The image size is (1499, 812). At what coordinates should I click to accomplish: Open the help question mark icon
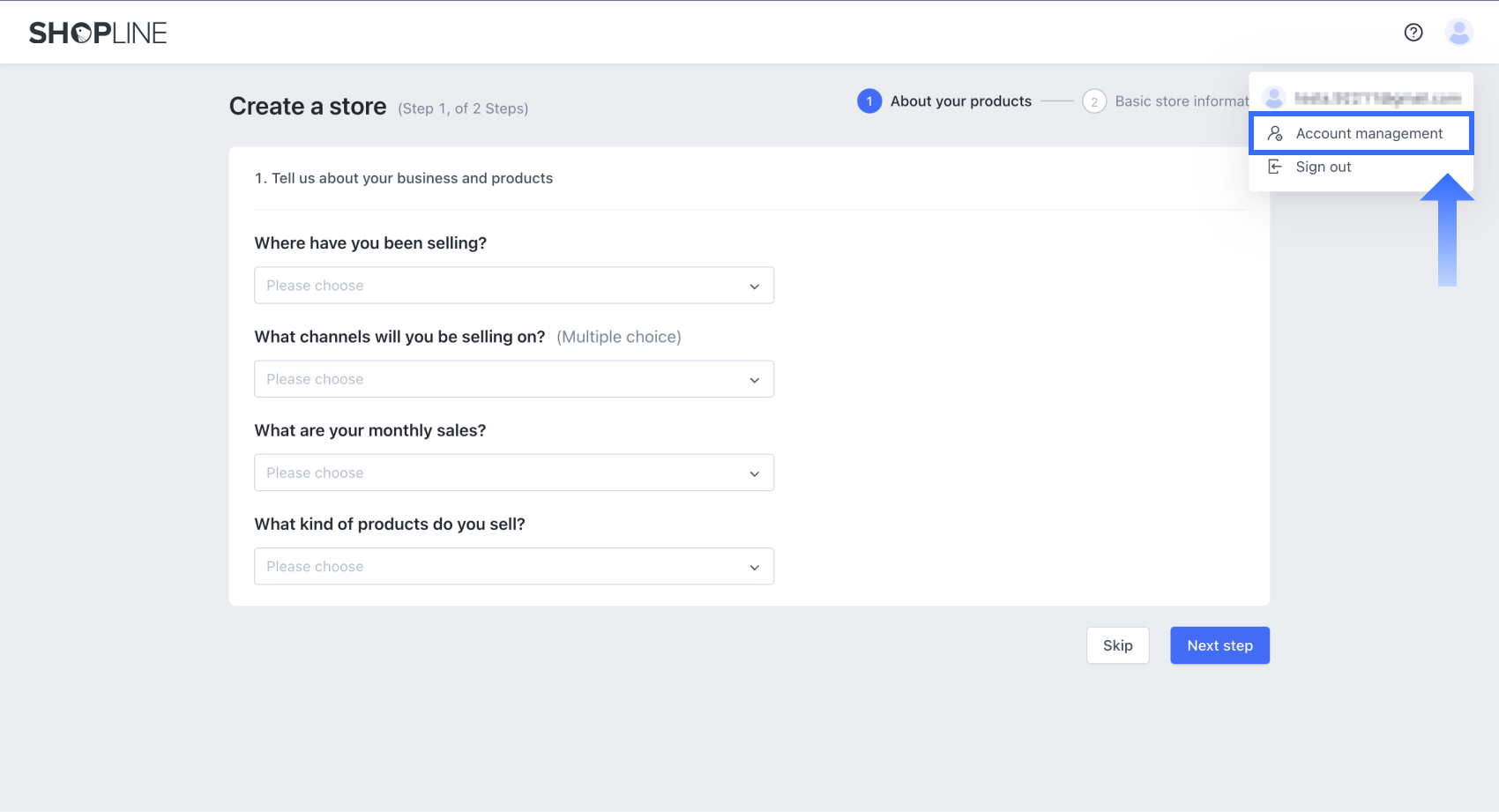[x=1413, y=33]
